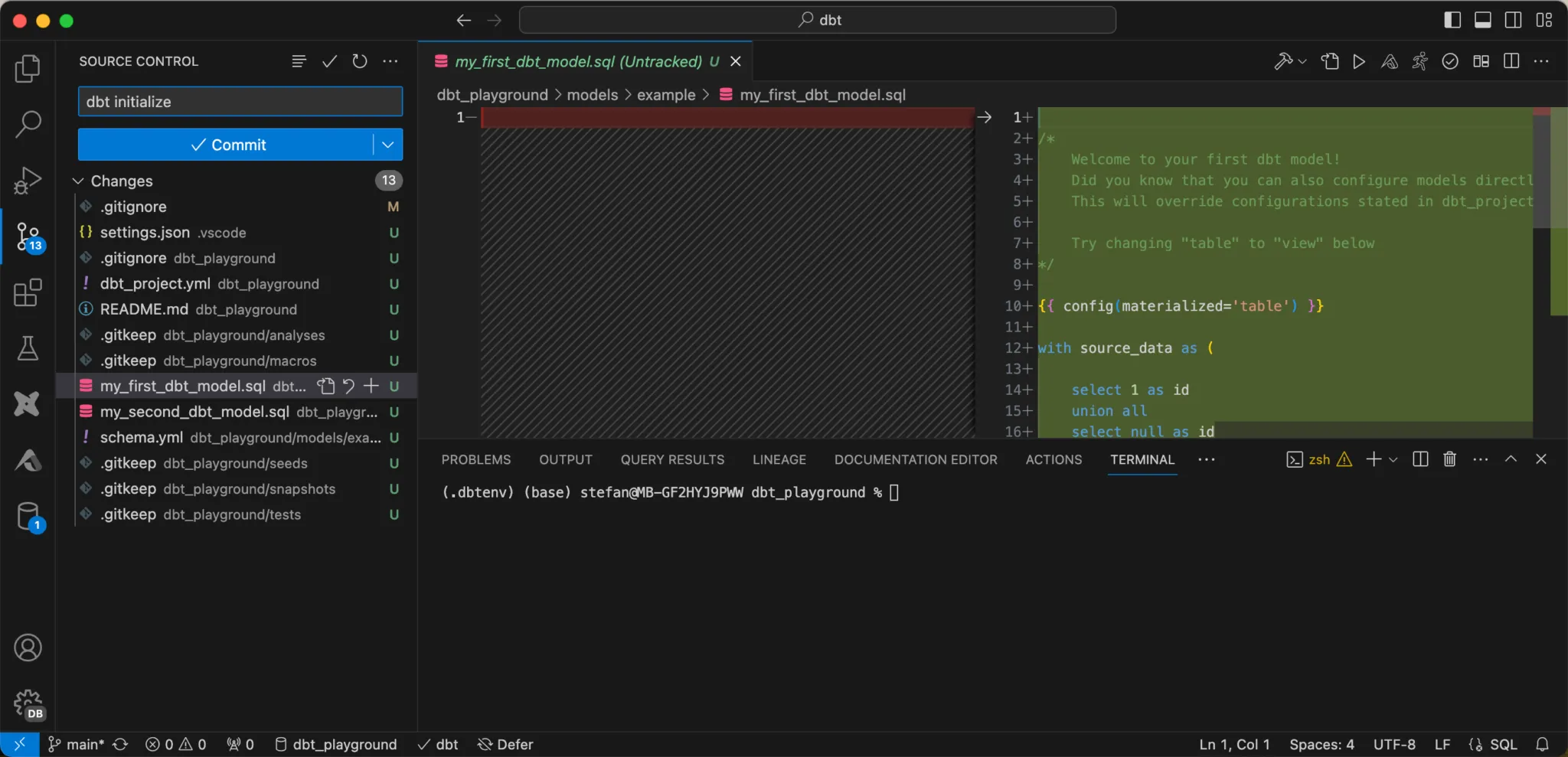Open the Query Results tab

(672, 459)
